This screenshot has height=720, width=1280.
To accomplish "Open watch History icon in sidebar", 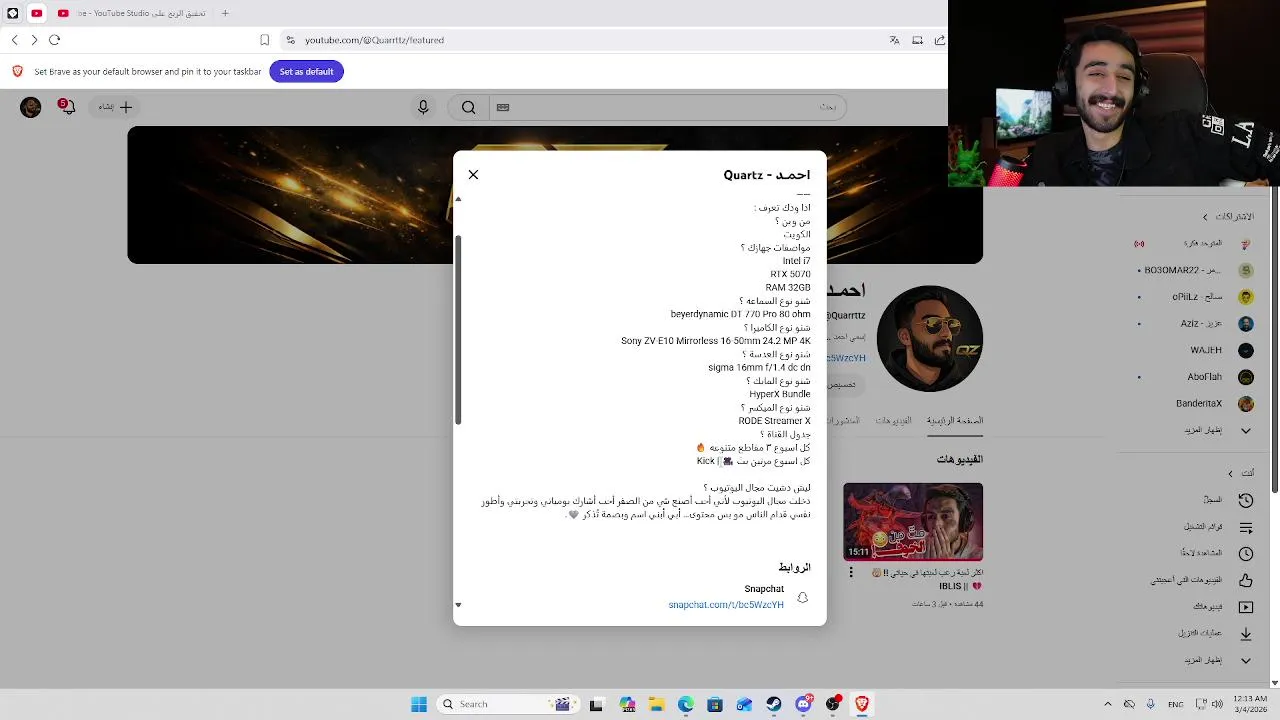I will (1246, 500).
